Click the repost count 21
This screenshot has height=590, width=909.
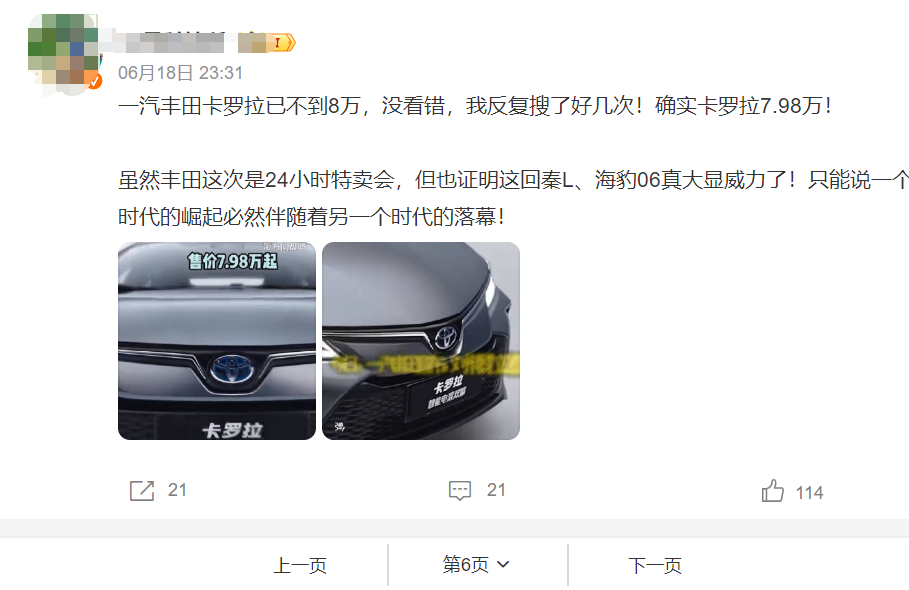click(x=177, y=490)
